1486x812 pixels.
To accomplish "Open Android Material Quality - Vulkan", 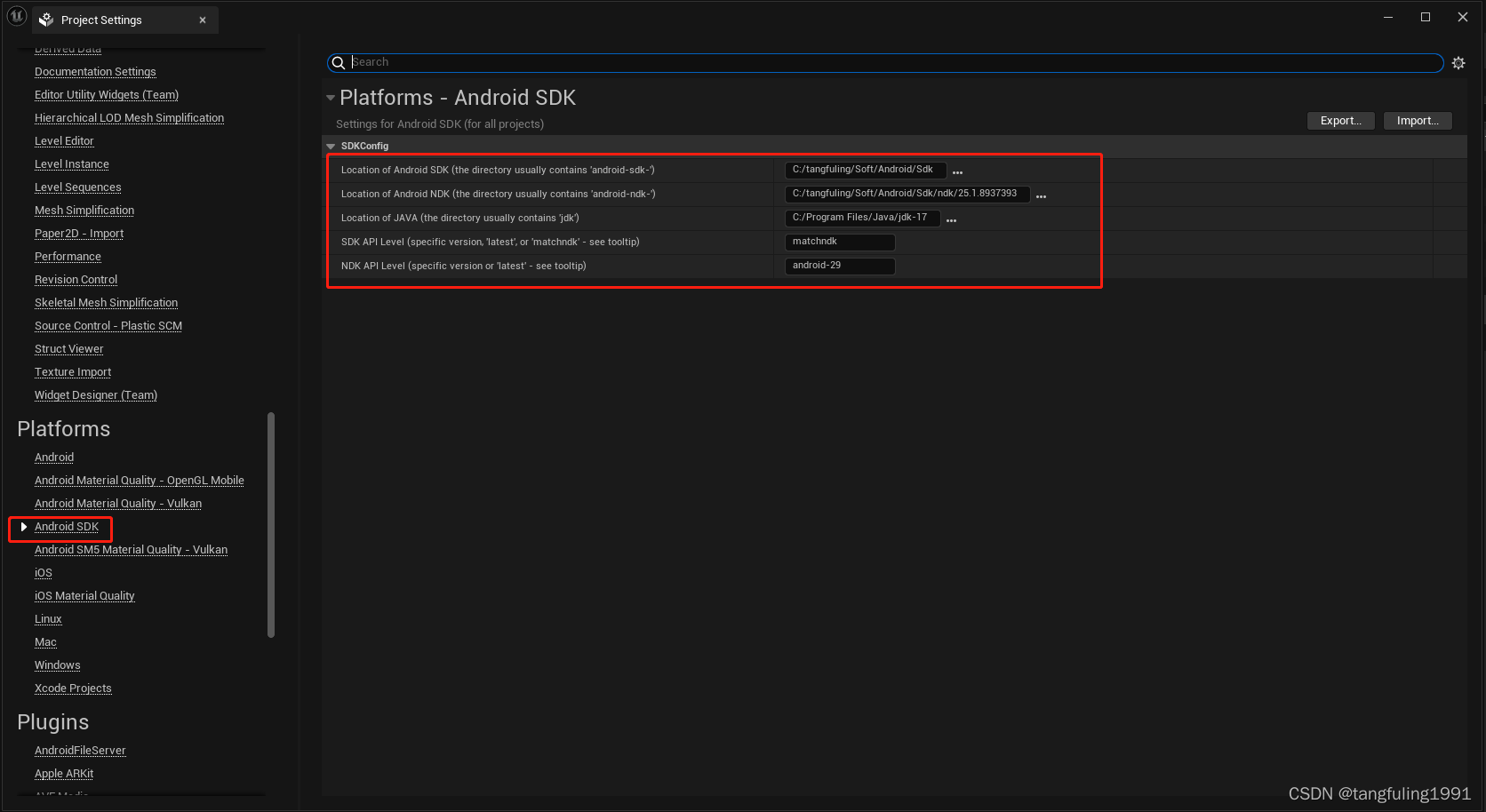I will coord(118,504).
